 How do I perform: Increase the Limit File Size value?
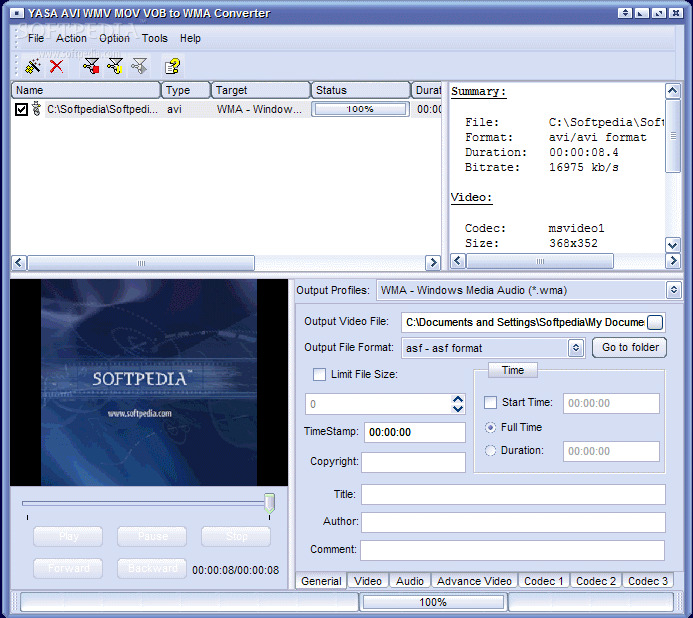[x=458, y=399]
